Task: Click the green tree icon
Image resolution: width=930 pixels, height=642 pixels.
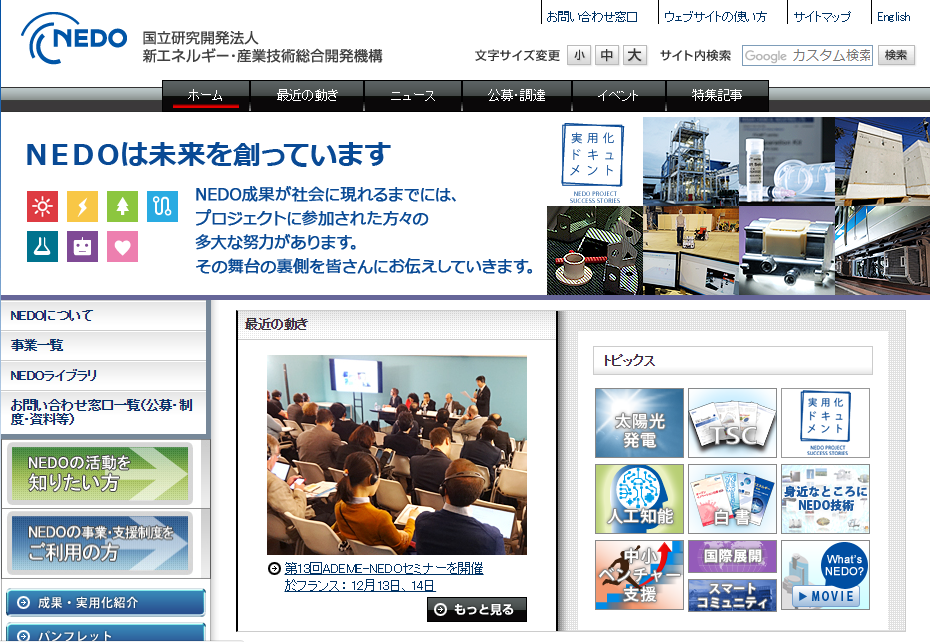Action: coord(122,206)
